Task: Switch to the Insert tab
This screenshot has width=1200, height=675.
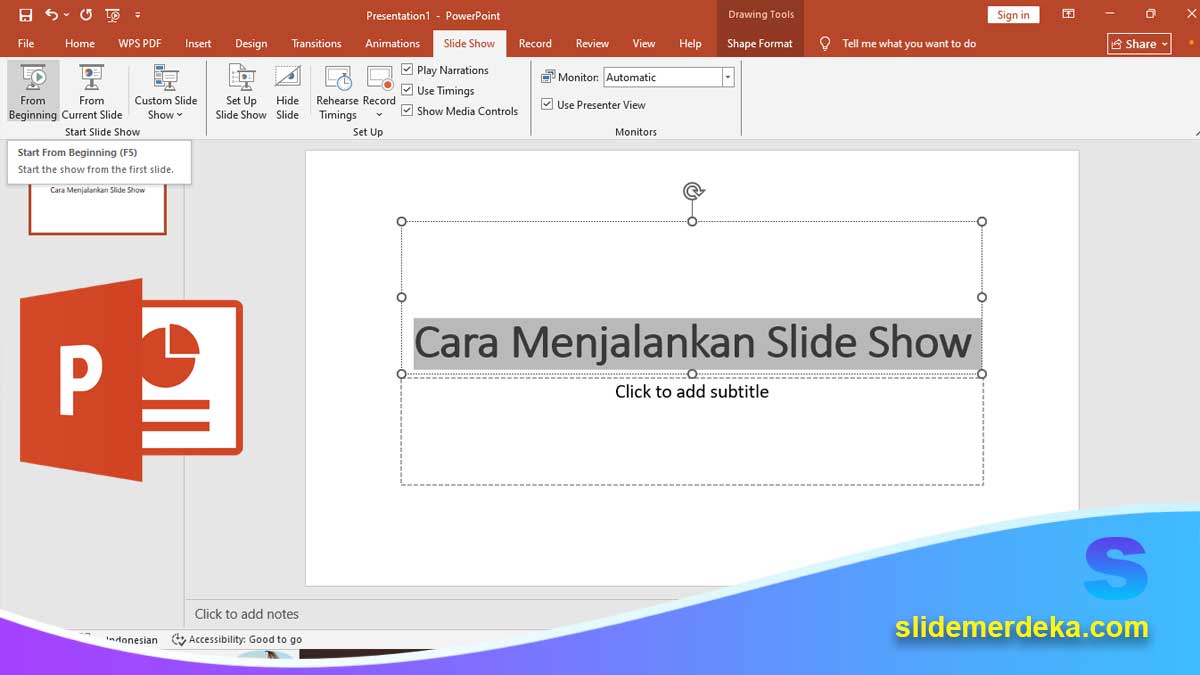Action: tap(198, 43)
